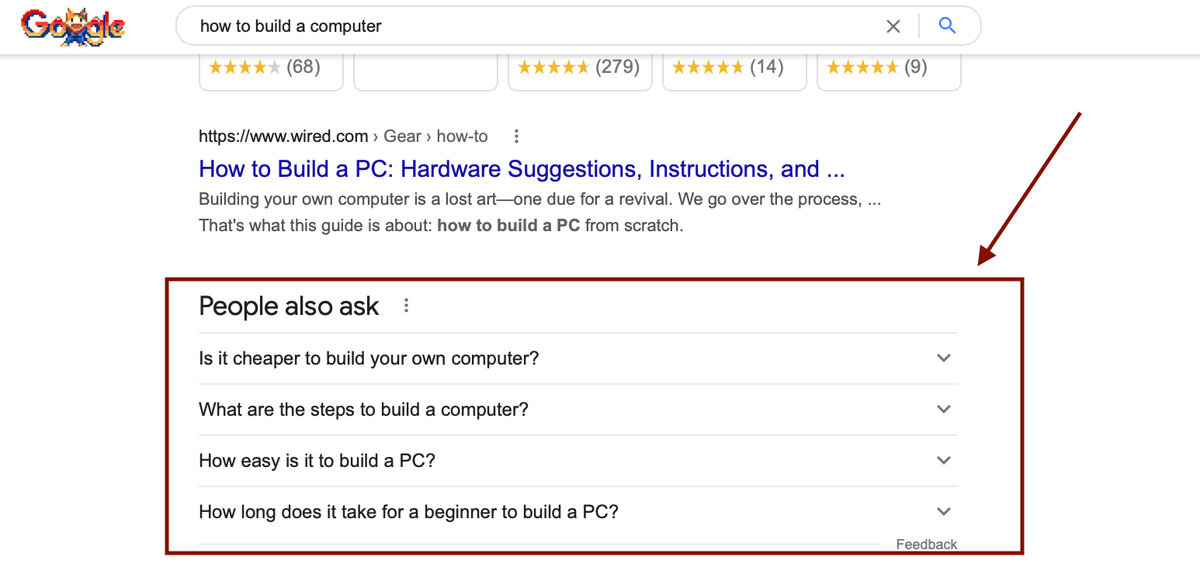Click the Google doodle logo

74,26
